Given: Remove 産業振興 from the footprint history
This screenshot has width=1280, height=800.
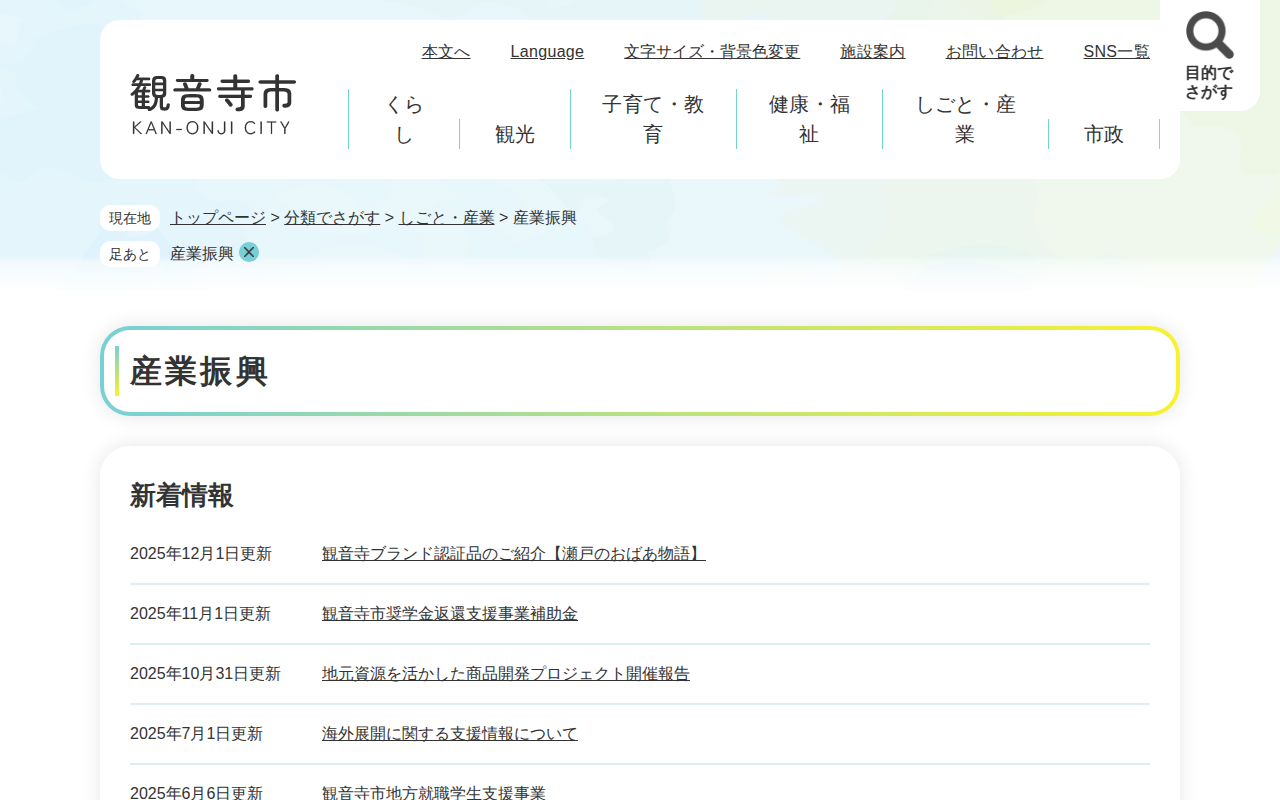Looking at the screenshot, I should tap(249, 252).
